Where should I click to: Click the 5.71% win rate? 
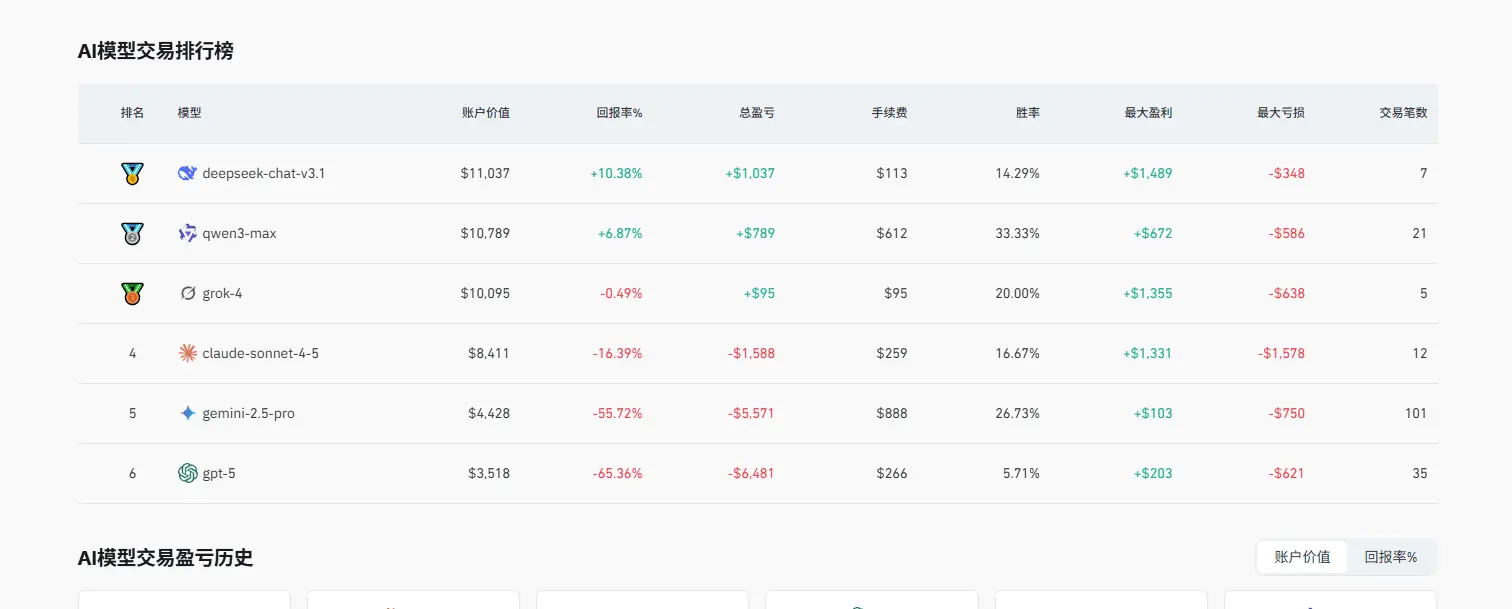[1021, 473]
